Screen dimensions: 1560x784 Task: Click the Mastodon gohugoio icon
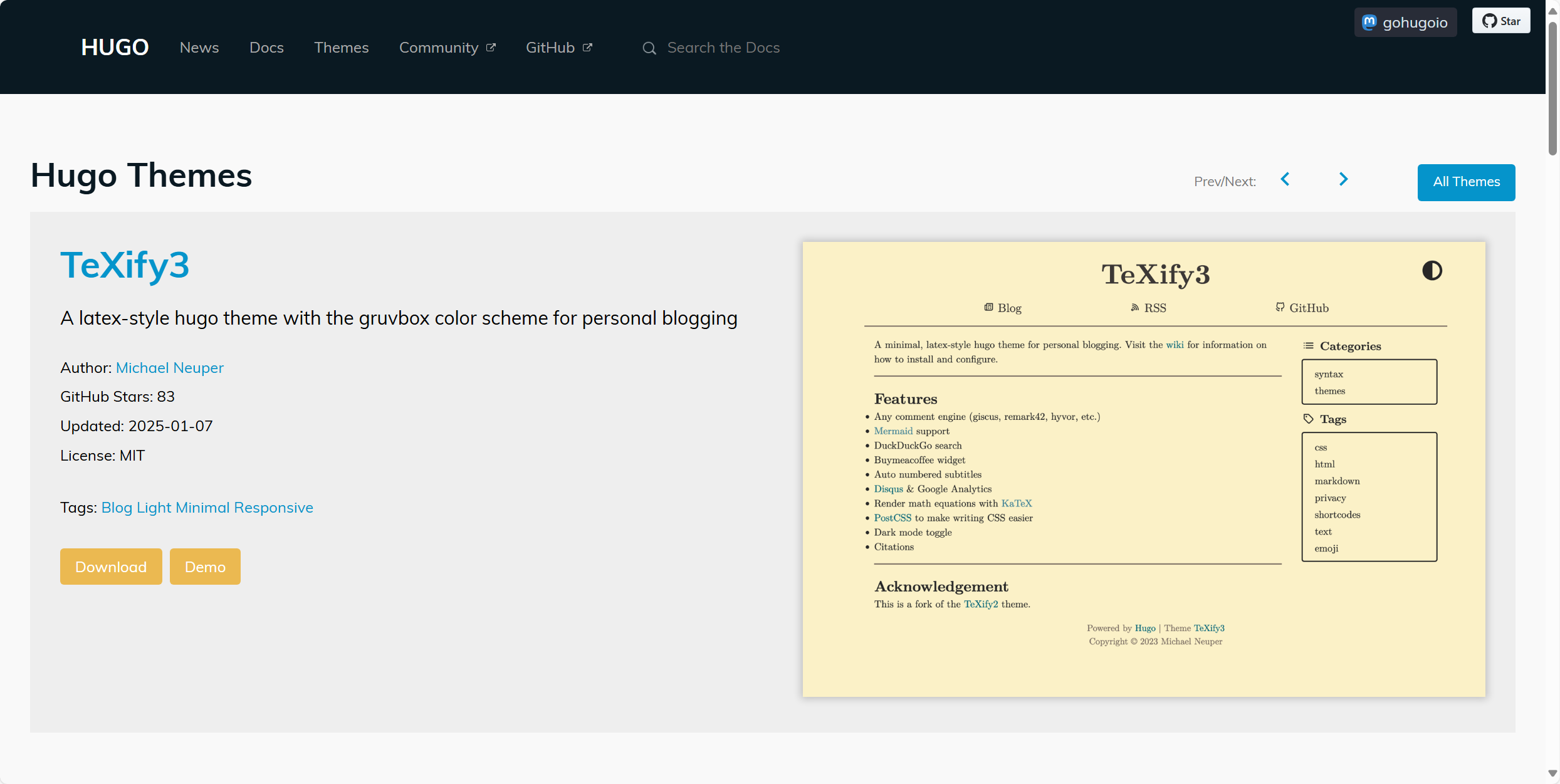click(x=1369, y=23)
